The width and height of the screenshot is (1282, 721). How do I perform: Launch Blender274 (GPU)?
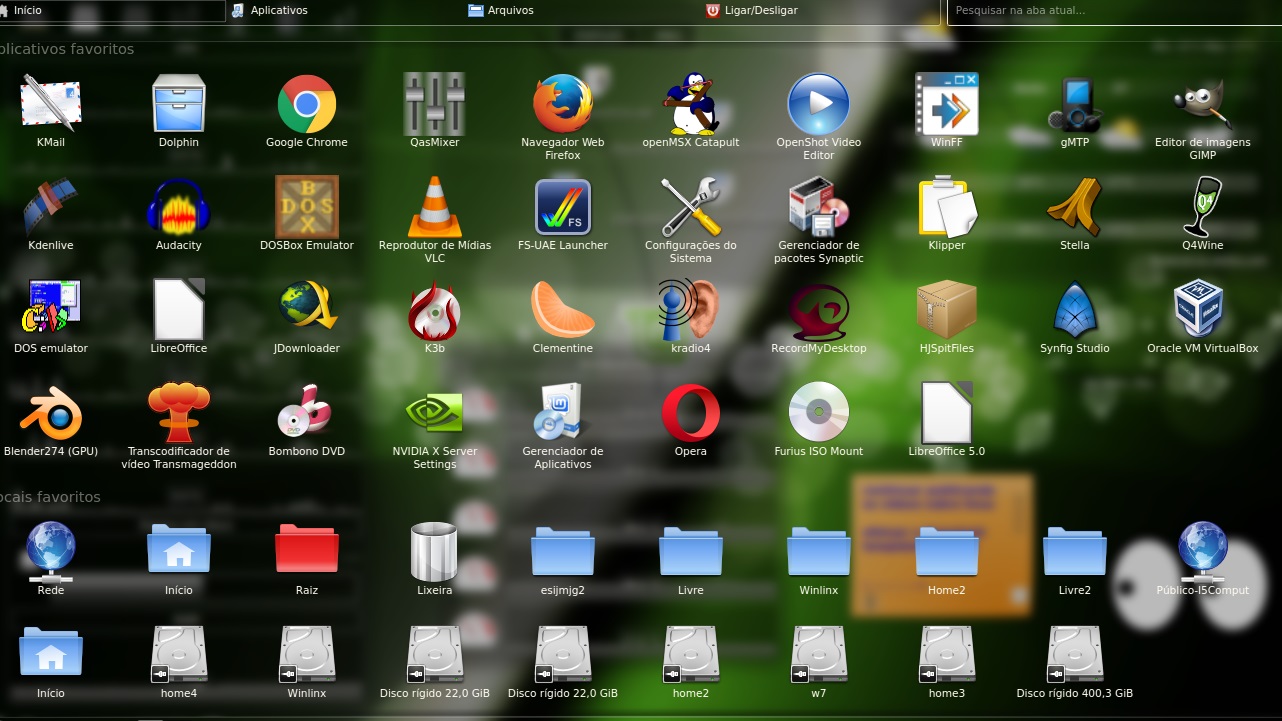51,414
